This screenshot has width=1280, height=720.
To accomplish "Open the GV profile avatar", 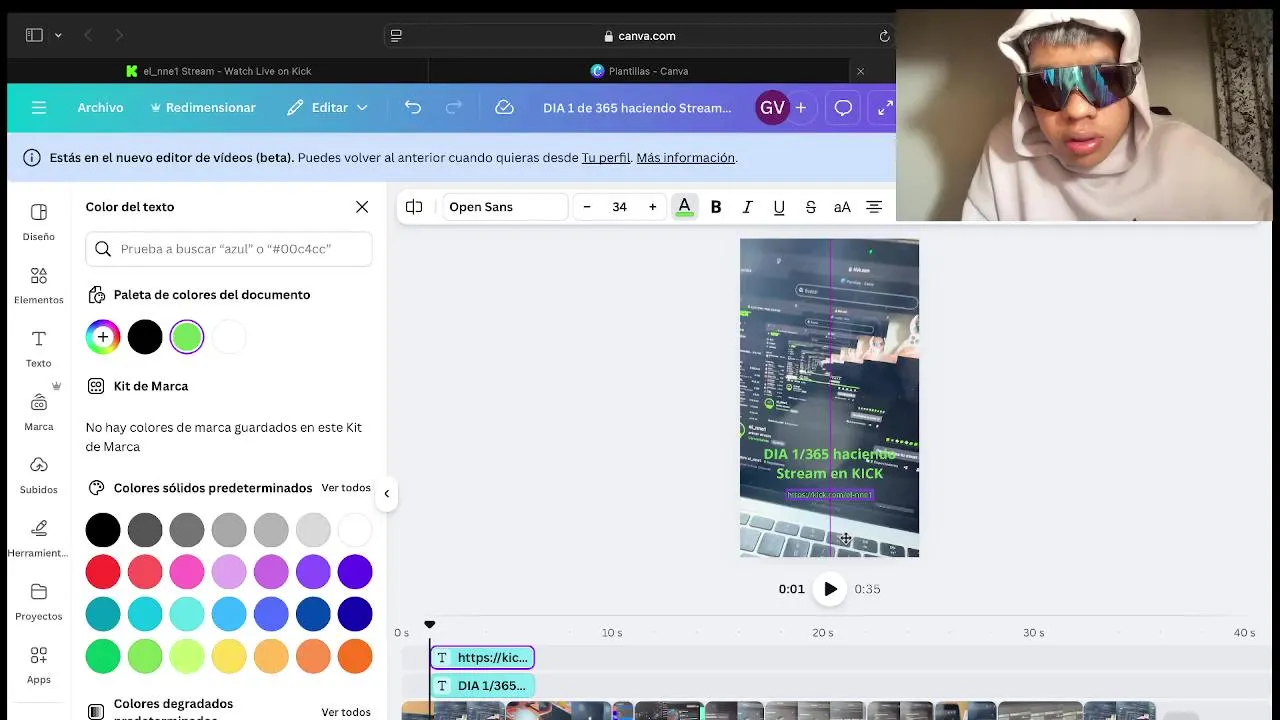I will [772, 107].
